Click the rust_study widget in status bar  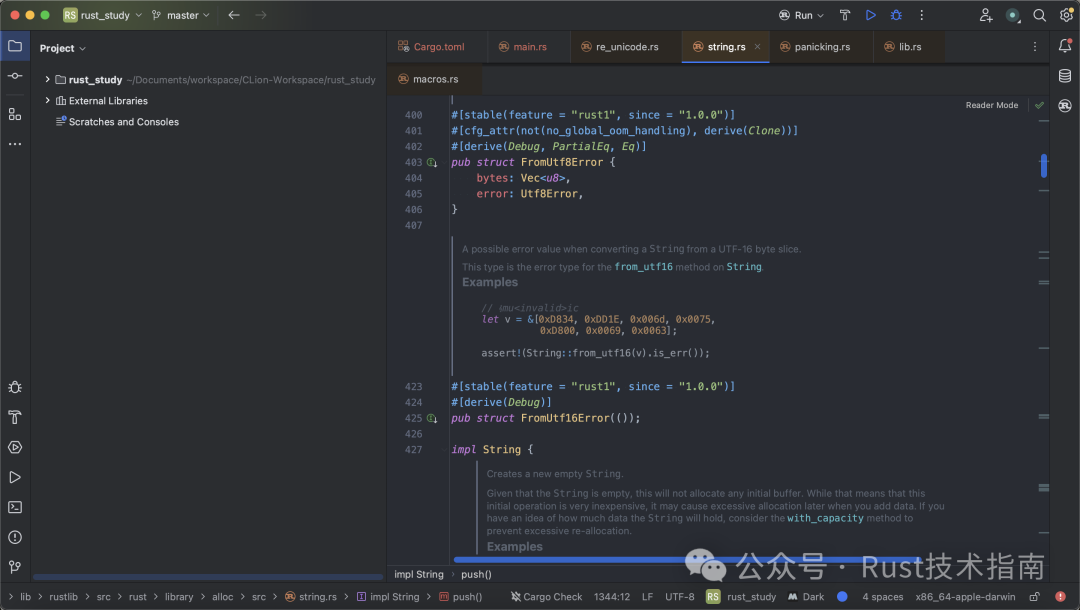tap(741, 597)
